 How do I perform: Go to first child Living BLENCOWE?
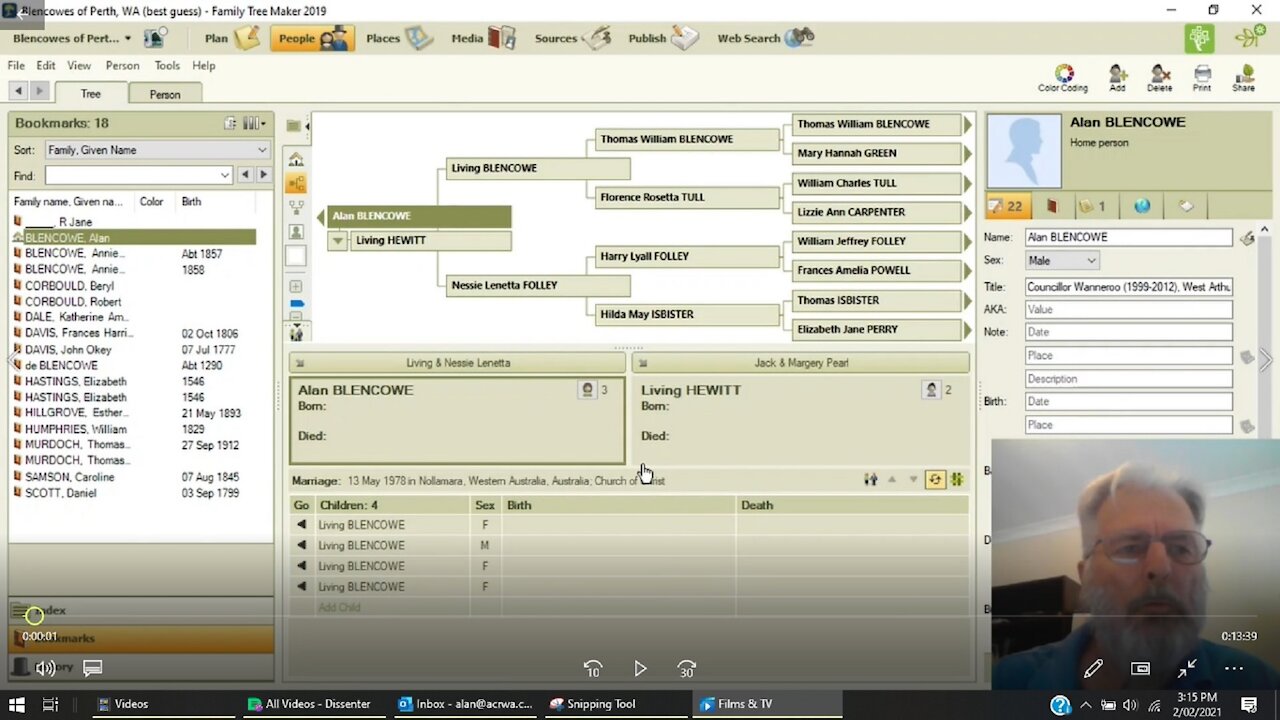pos(301,525)
